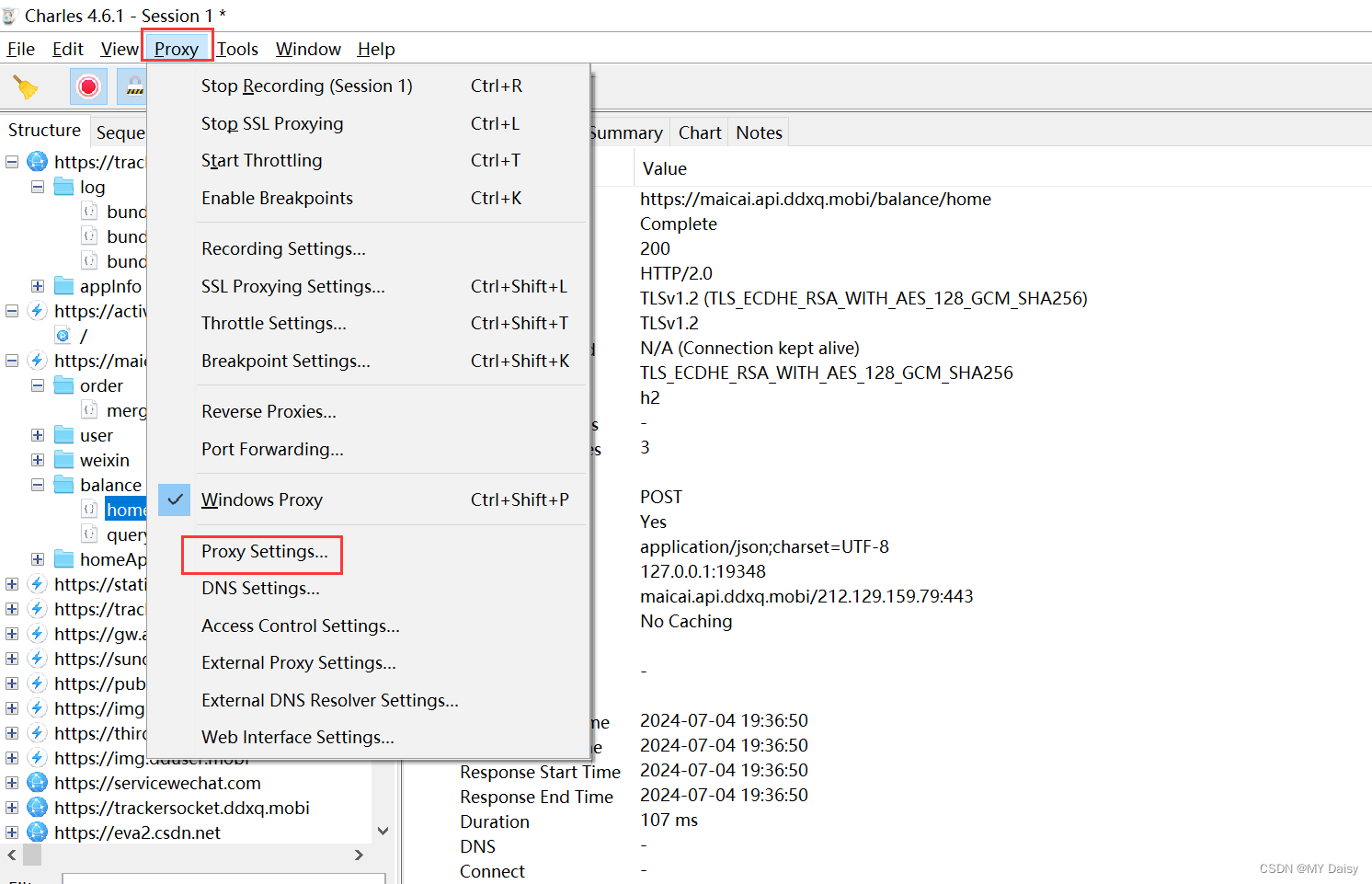Select the highlighted home tree entry

coord(126,510)
